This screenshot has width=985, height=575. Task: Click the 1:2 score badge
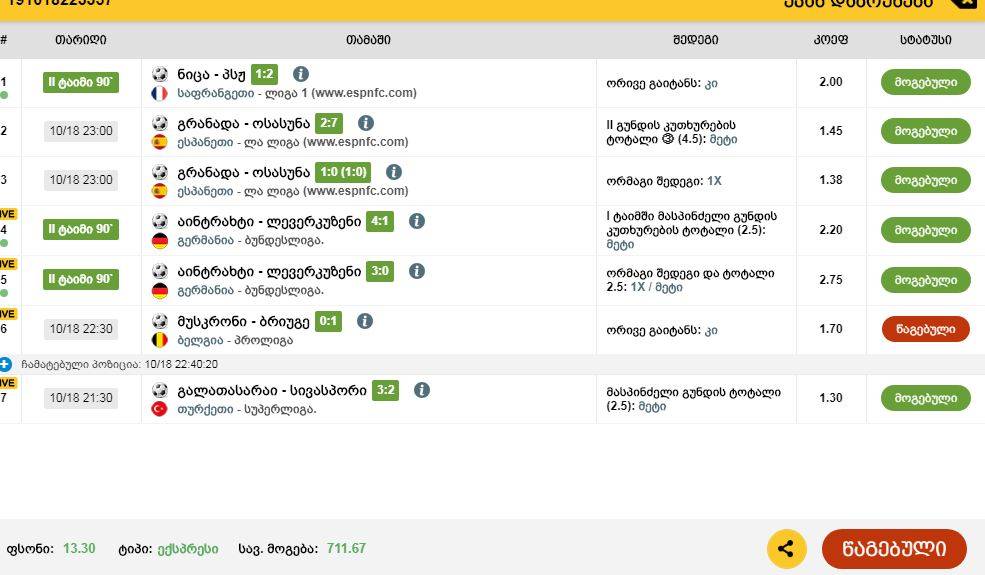[264, 74]
